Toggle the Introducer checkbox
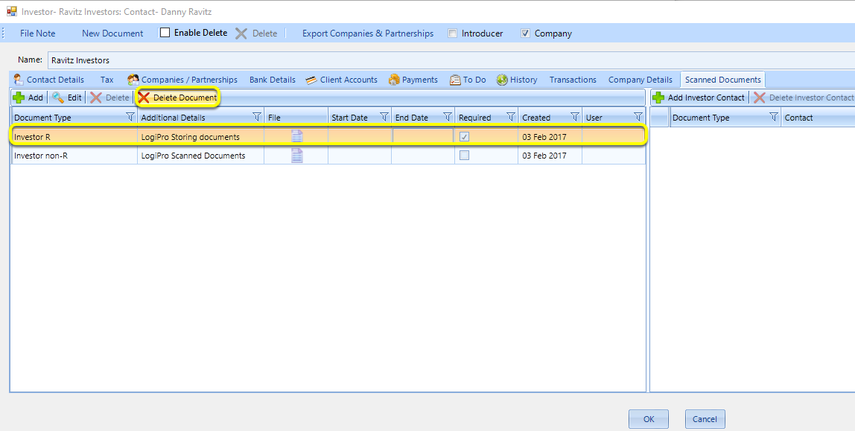The height and width of the screenshot is (431, 855). (x=452, y=33)
